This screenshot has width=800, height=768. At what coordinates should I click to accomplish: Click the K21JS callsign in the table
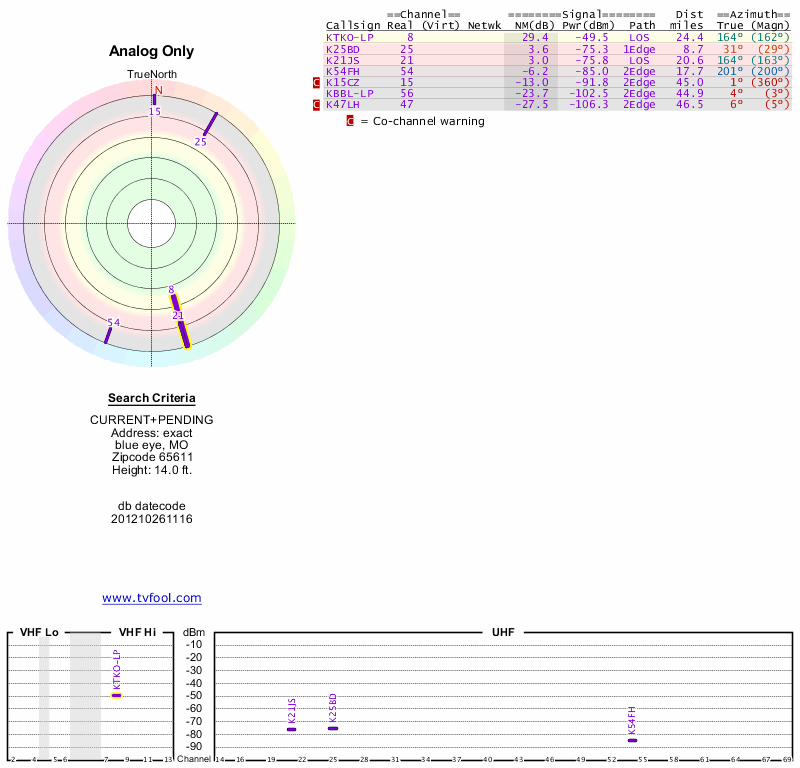click(343, 60)
